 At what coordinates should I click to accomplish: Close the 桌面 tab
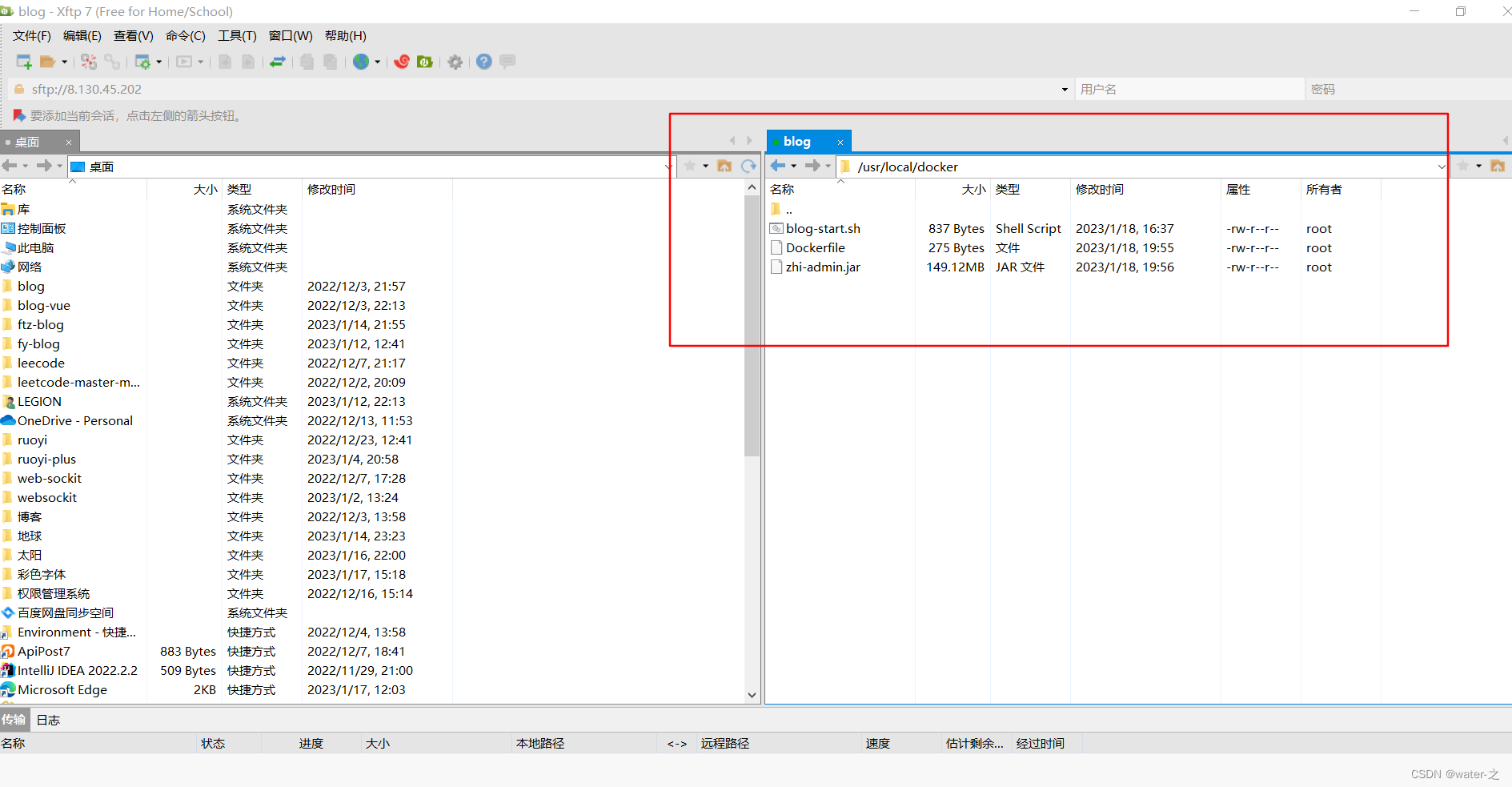pos(69,143)
